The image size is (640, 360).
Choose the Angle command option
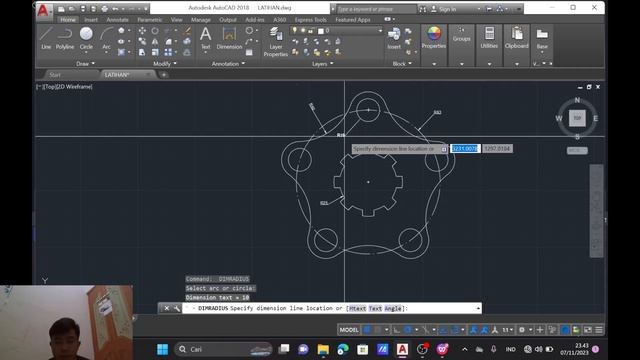click(x=393, y=308)
